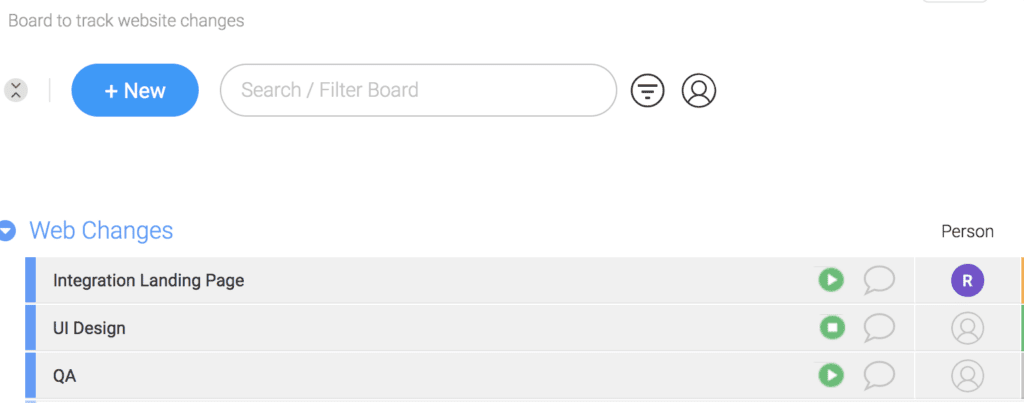Click the + New button
Image resolution: width=1024 pixels, height=403 pixels.
(135, 91)
